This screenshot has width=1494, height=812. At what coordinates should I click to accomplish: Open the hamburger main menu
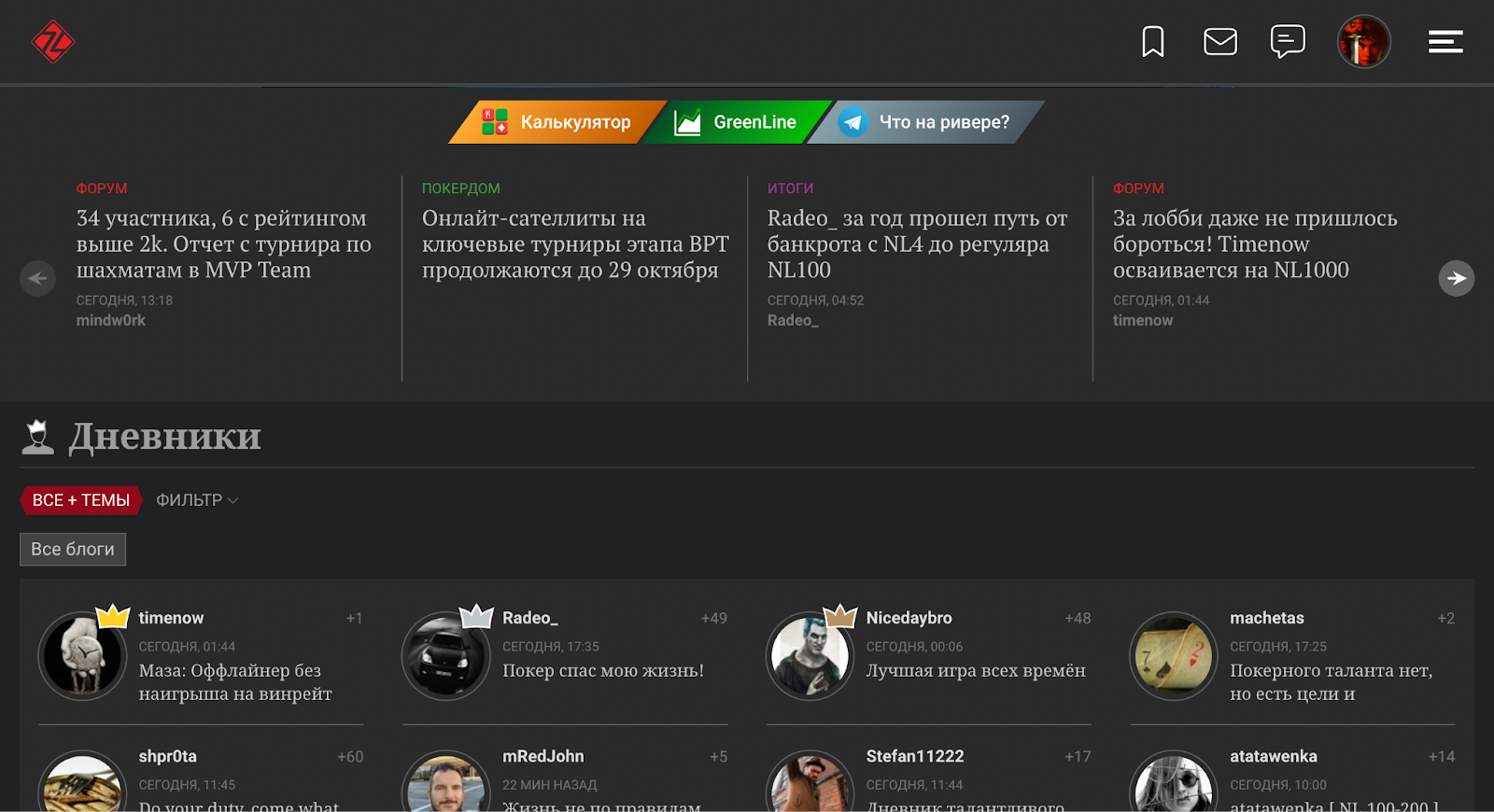[x=1445, y=41]
